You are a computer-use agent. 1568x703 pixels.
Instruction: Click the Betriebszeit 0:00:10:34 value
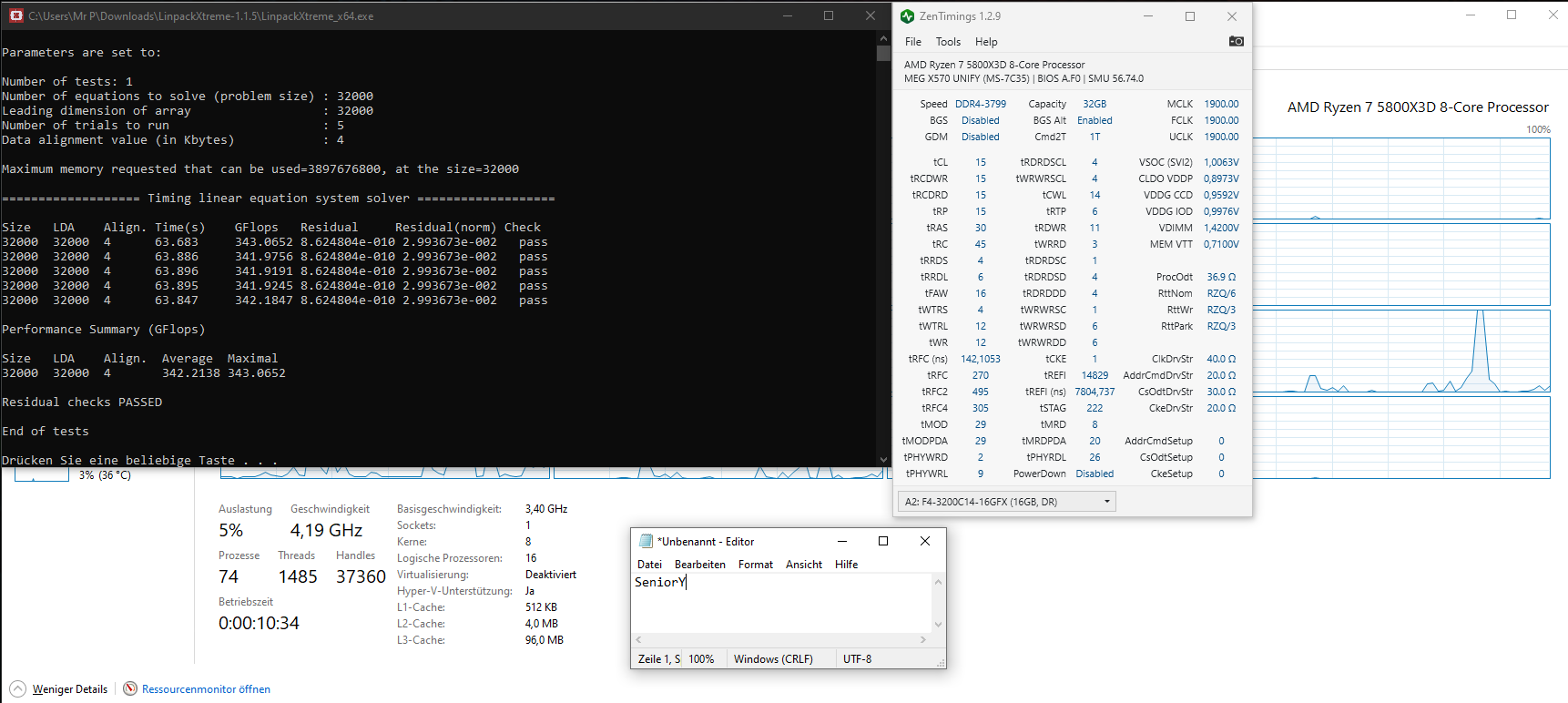(x=259, y=624)
